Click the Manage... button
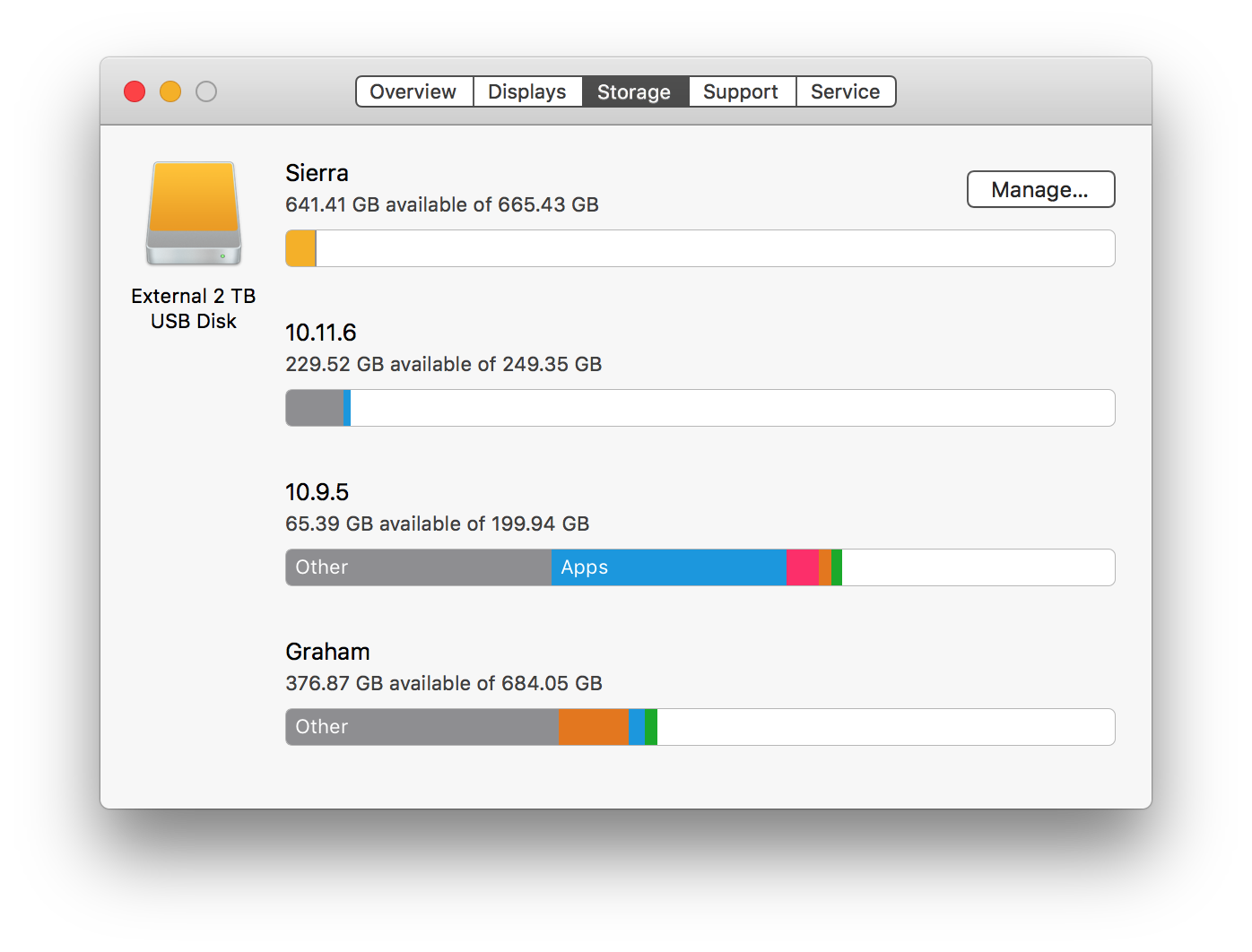This screenshot has height=952, width=1252. [1040, 189]
